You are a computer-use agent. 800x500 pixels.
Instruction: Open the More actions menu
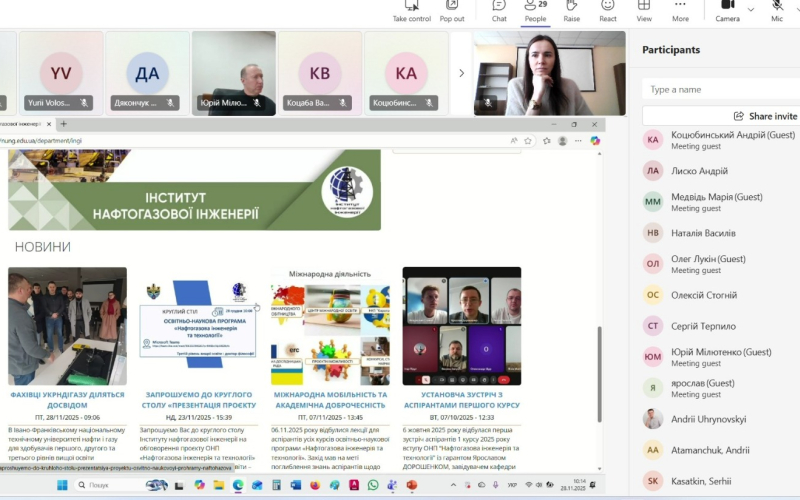tap(680, 10)
